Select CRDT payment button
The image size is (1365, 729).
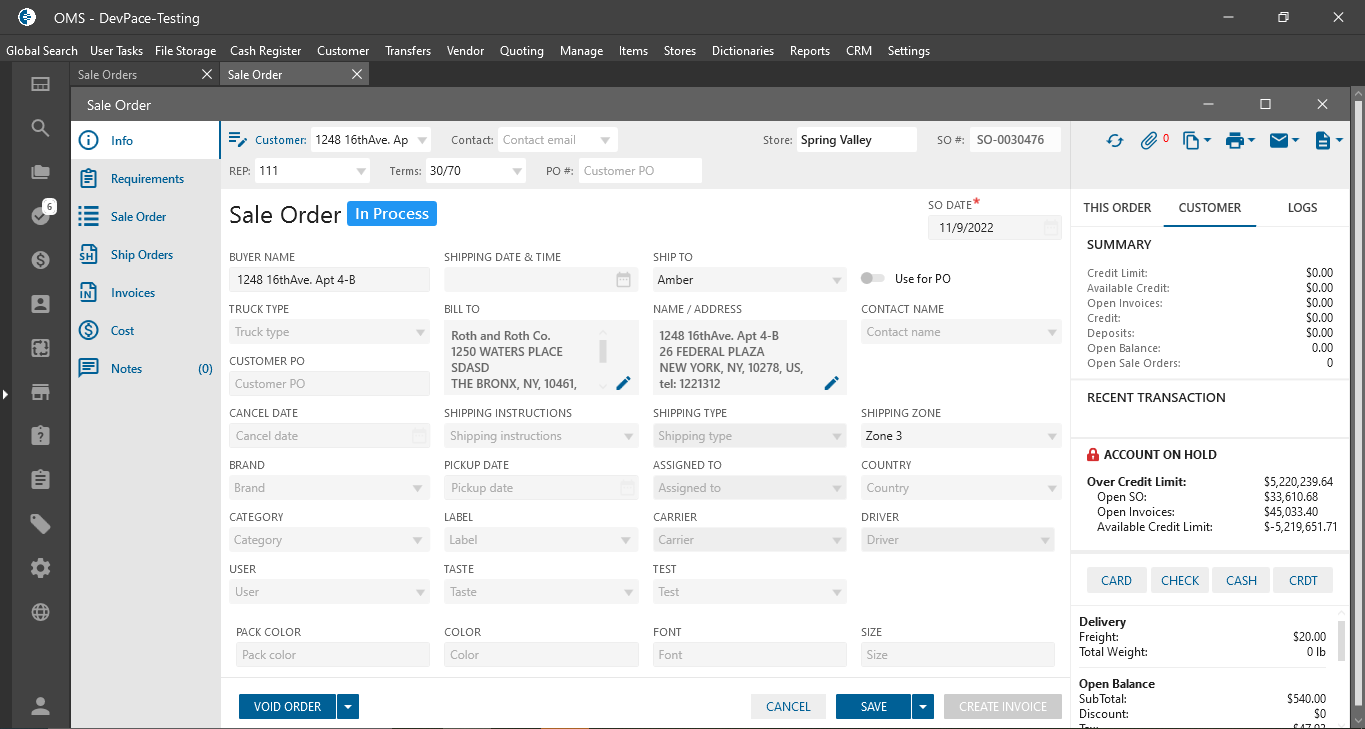pos(1304,580)
